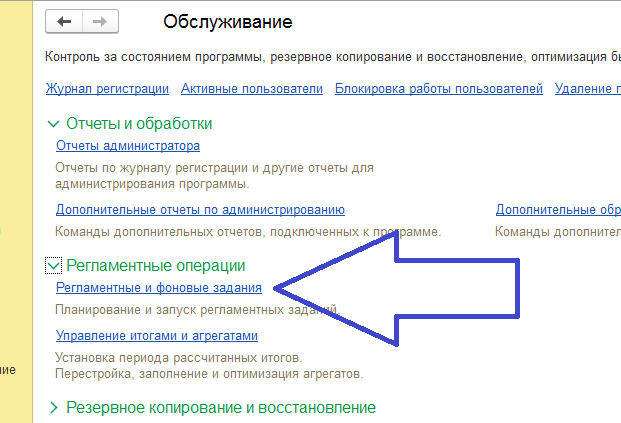Open Управление итогами и агрегатами link
The image size is (621, 423).
pos(157,336)
